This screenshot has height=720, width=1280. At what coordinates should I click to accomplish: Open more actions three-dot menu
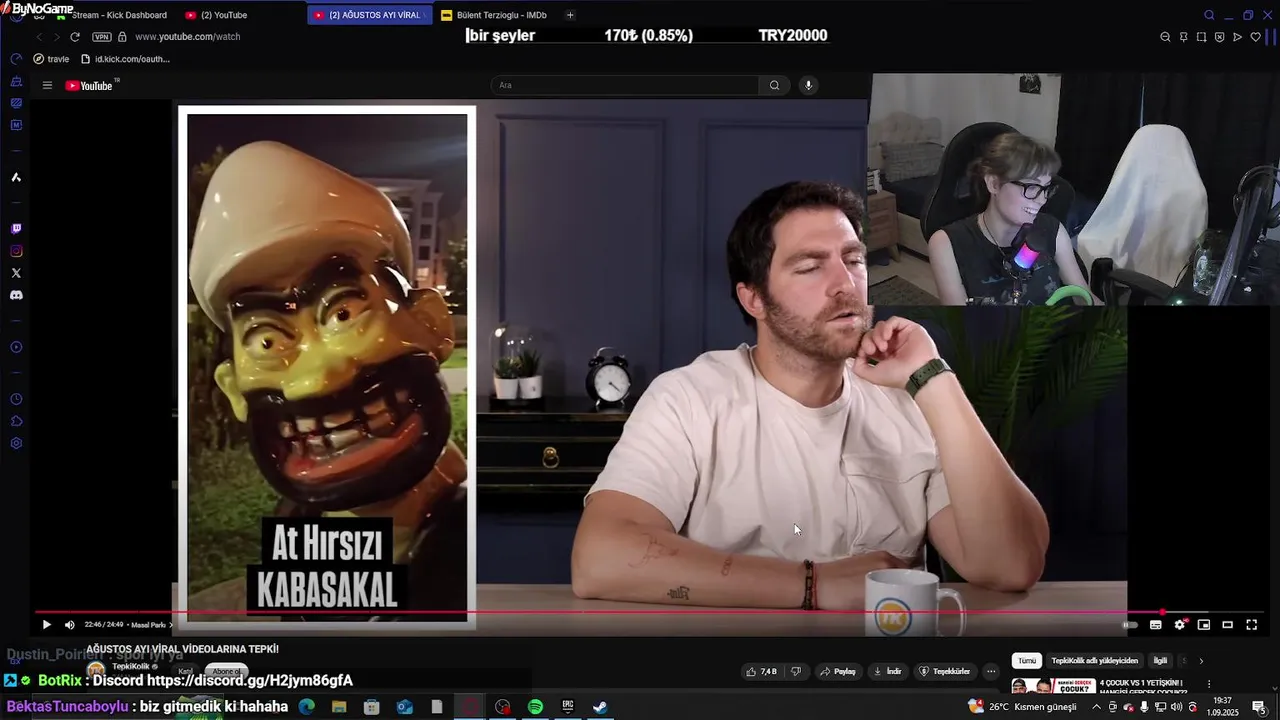coord(991,672)
